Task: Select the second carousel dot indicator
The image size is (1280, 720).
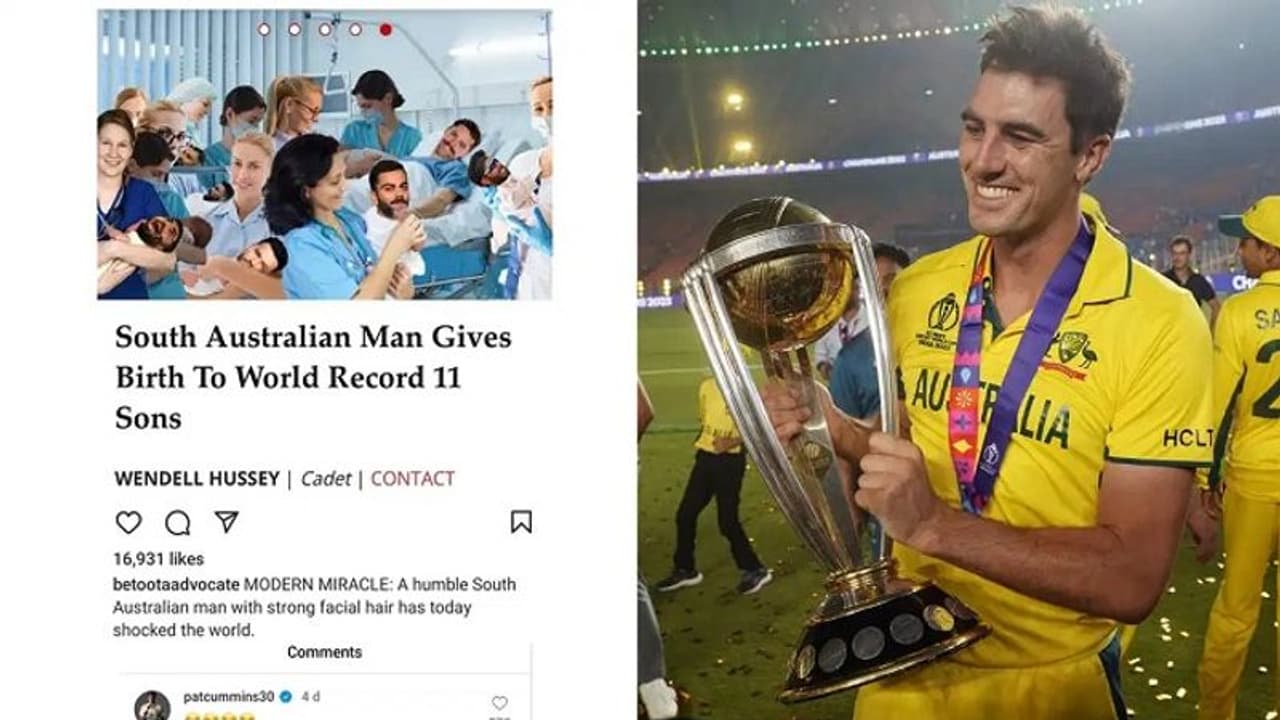Action: (x=294, y=29)
